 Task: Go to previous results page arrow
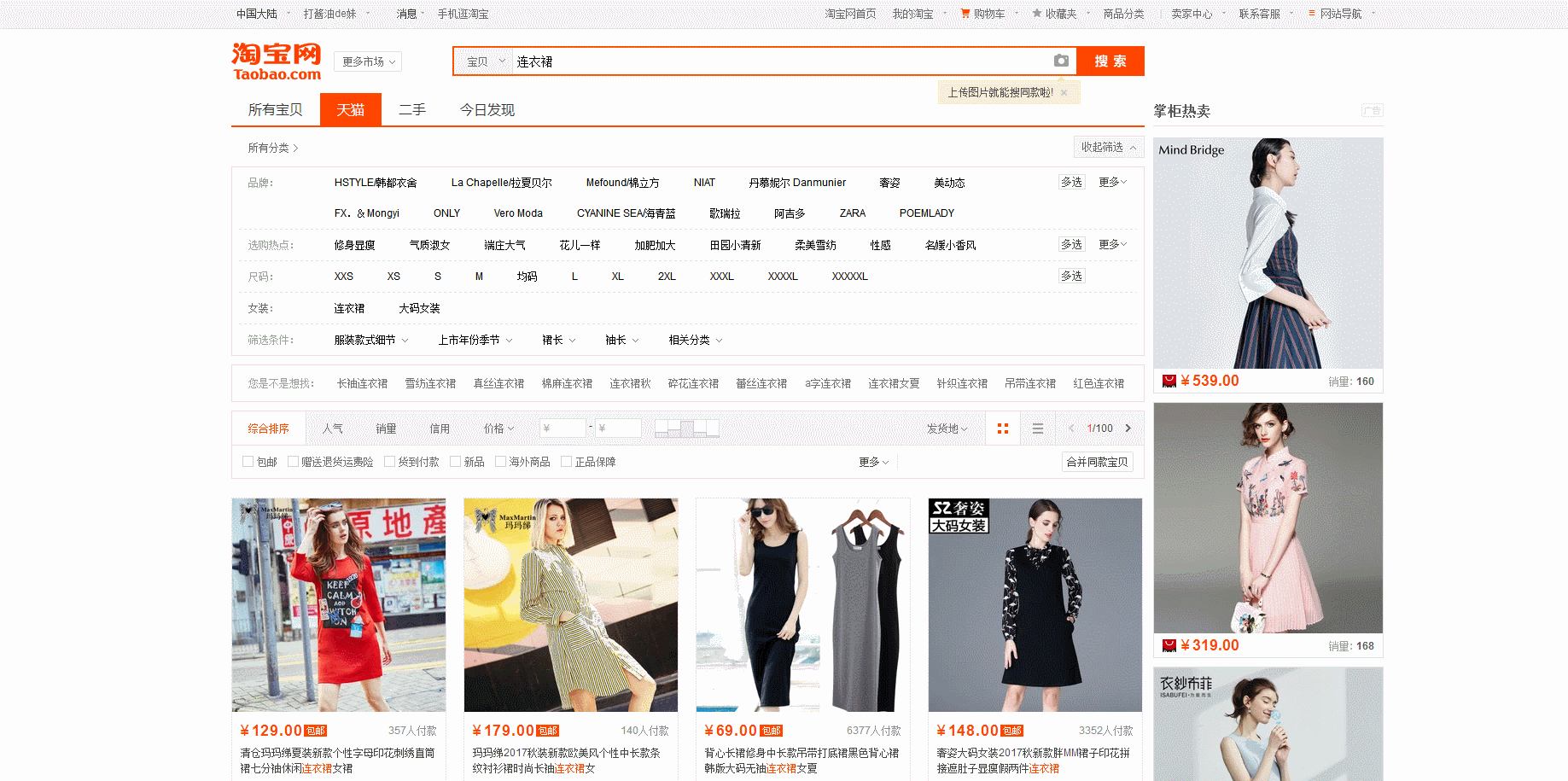point(1071,428)
